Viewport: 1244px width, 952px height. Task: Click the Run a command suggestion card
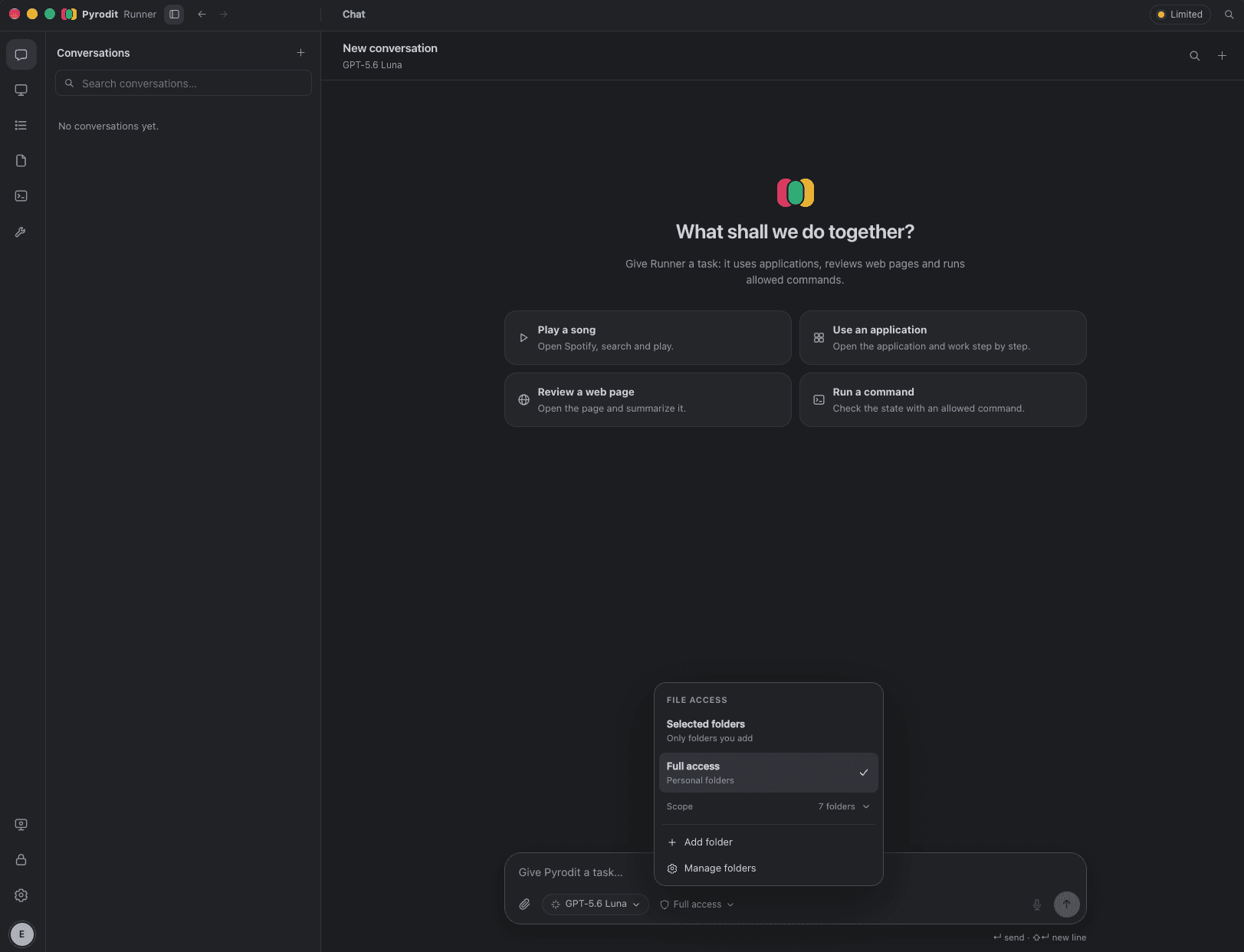click(943, 399)
